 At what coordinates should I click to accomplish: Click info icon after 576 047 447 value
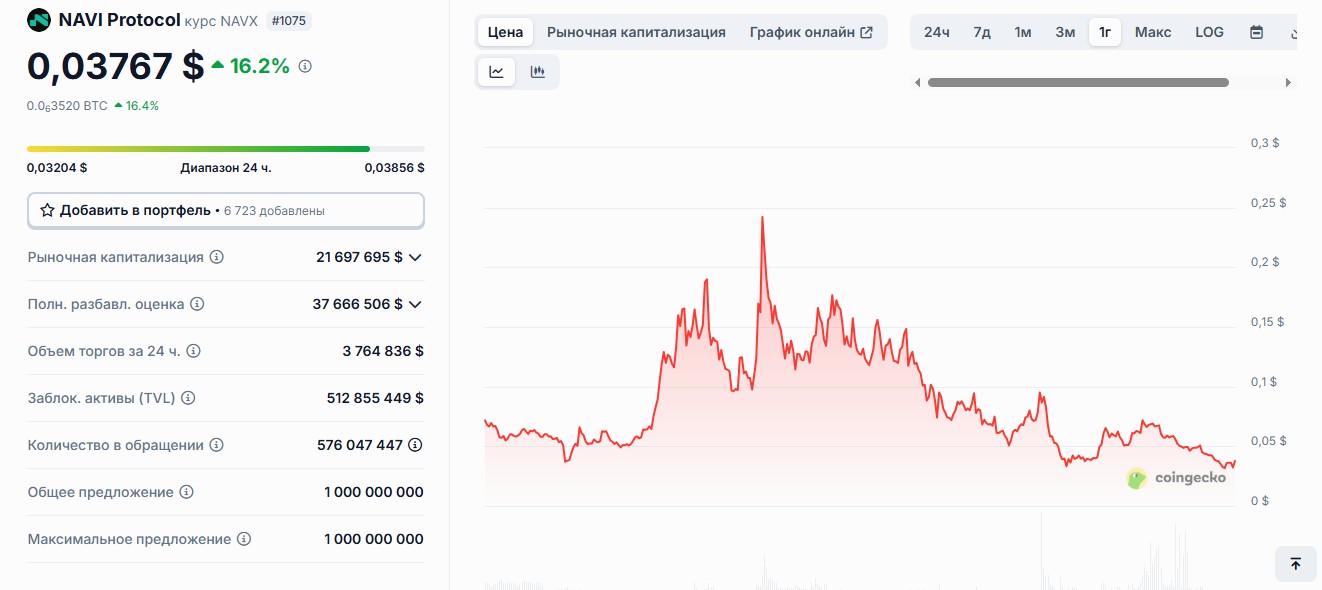point(415,445)
